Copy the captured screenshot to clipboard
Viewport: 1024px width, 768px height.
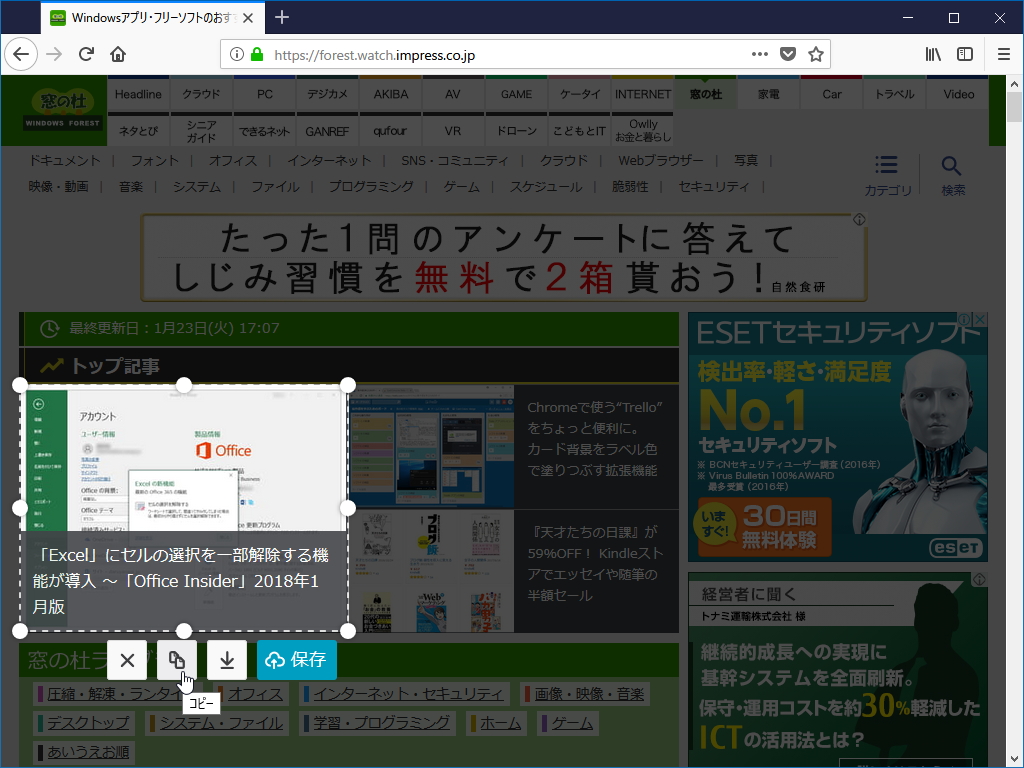click(x=176, y=660)
